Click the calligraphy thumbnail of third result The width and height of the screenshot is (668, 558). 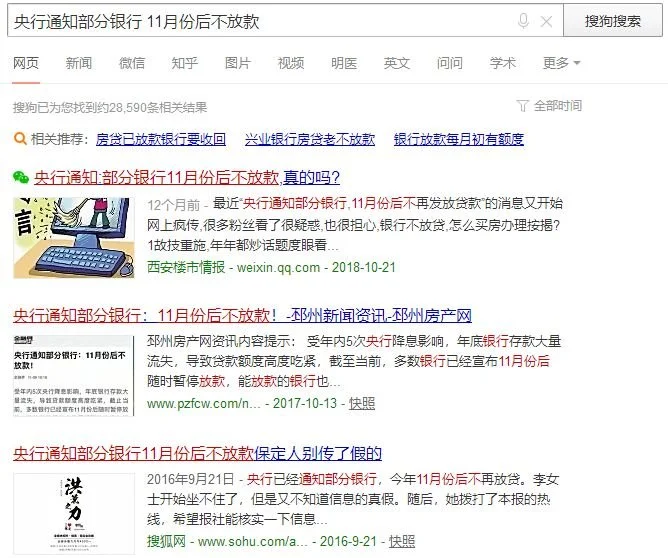(74, 513)
